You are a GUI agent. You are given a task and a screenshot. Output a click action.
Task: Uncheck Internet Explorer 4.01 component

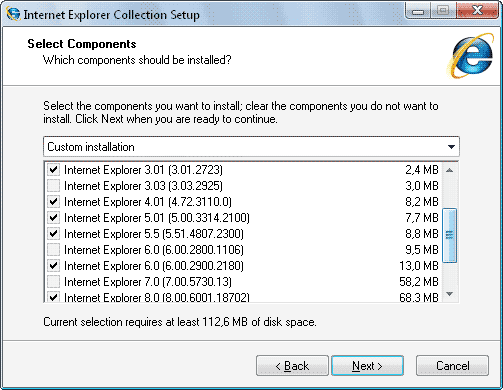[x=53, y=202]
